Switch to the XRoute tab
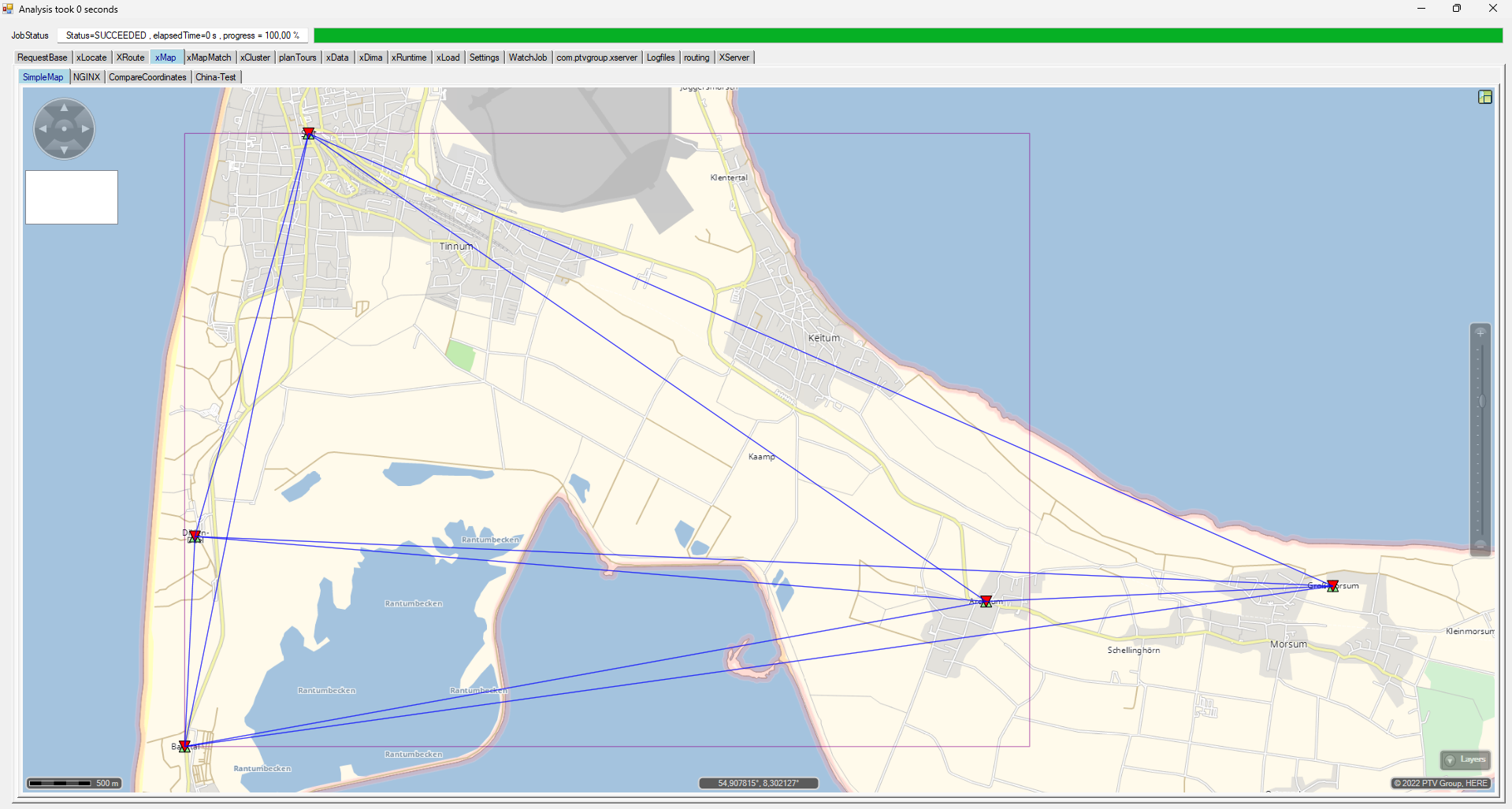 pyautogui.click(x=131, y=58)
